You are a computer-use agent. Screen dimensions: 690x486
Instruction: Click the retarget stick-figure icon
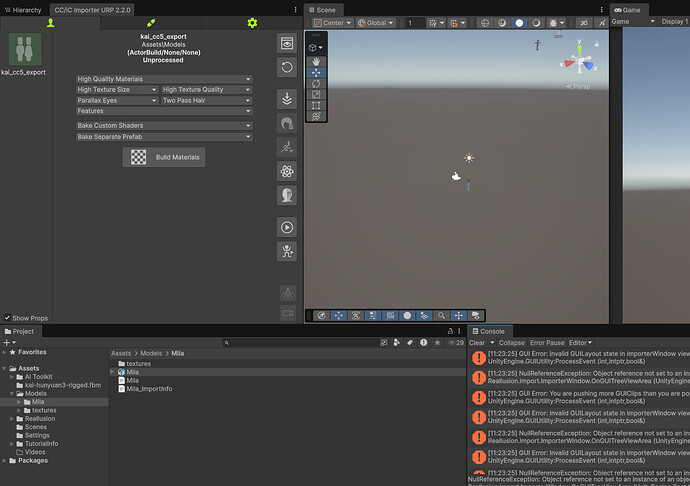pos(287,251)
